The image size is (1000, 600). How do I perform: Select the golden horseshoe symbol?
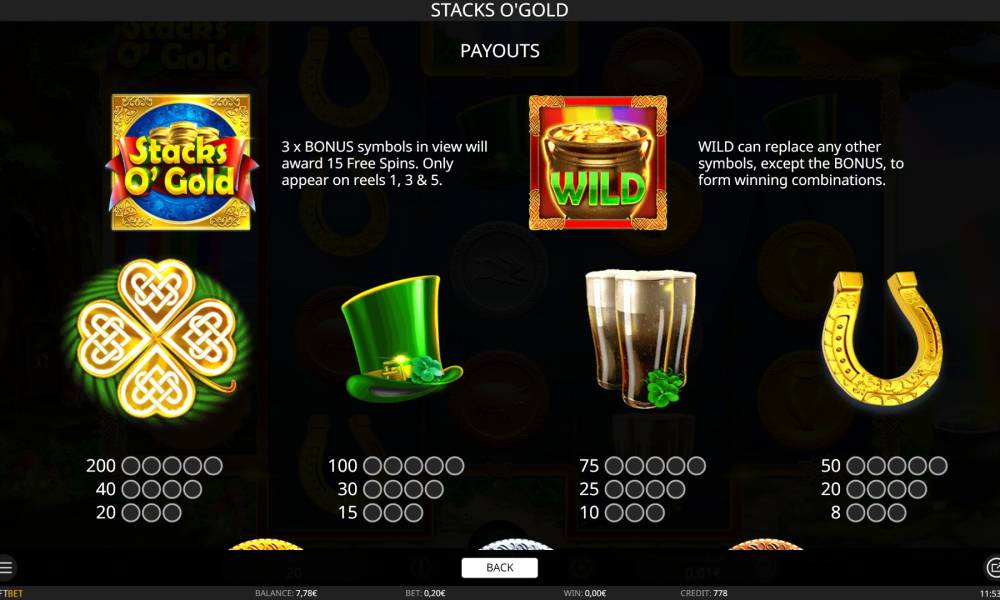(x=882, y=339)
